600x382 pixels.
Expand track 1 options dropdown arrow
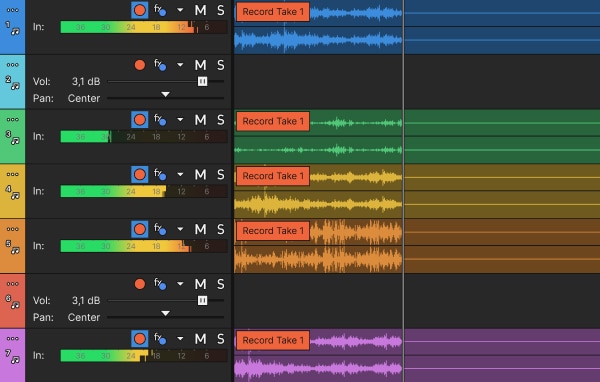(180, 10)
